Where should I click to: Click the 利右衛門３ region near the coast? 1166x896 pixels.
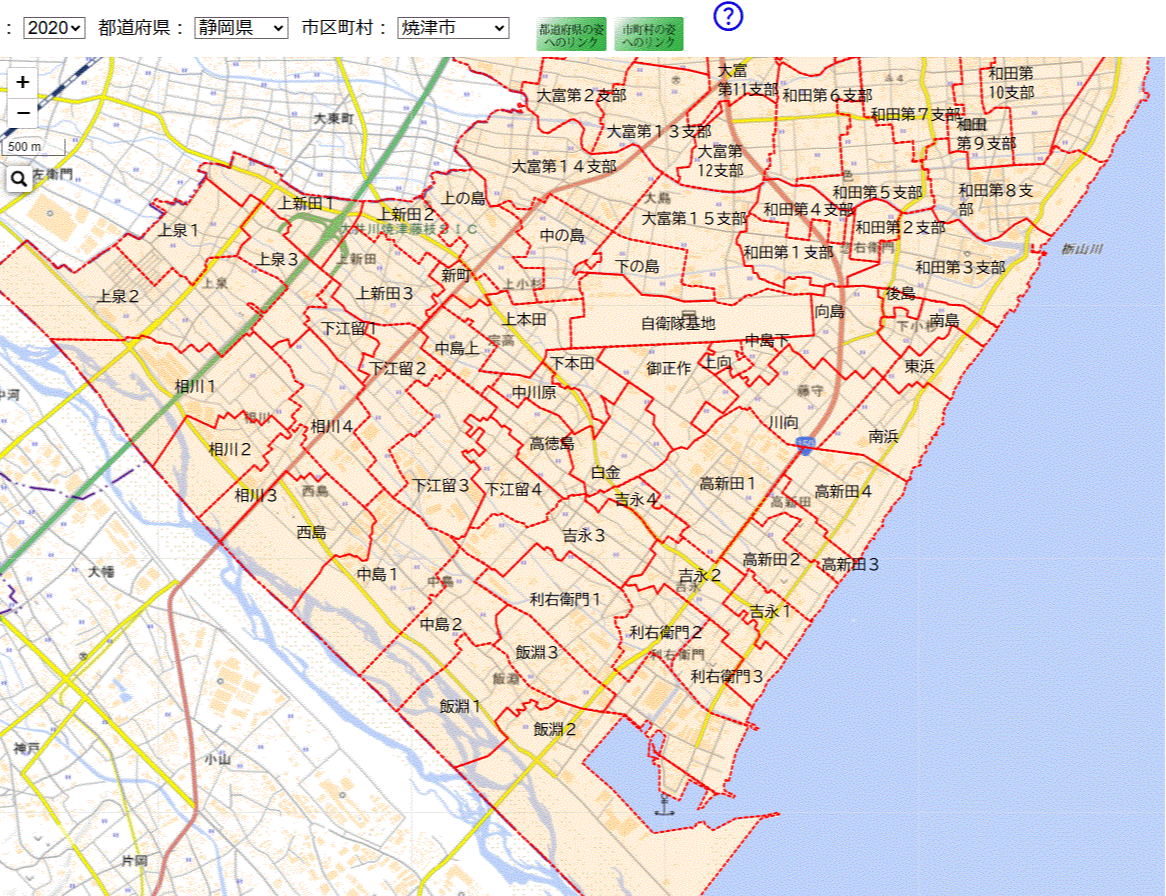click(725, 677)
